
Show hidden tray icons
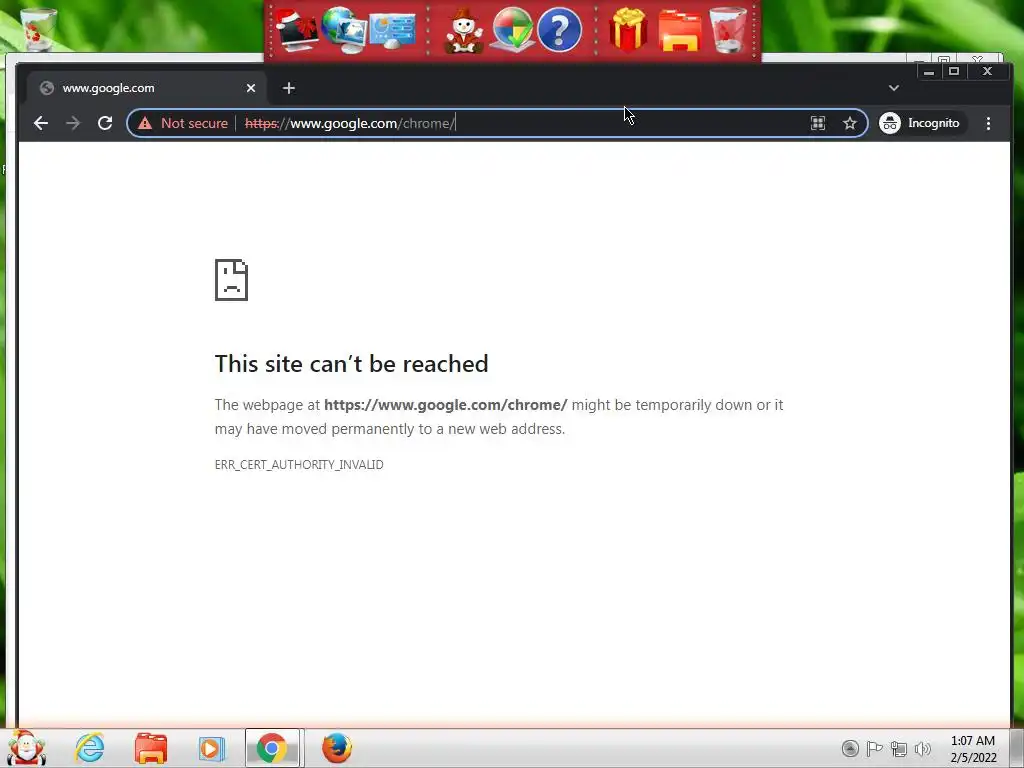(850, 748)
